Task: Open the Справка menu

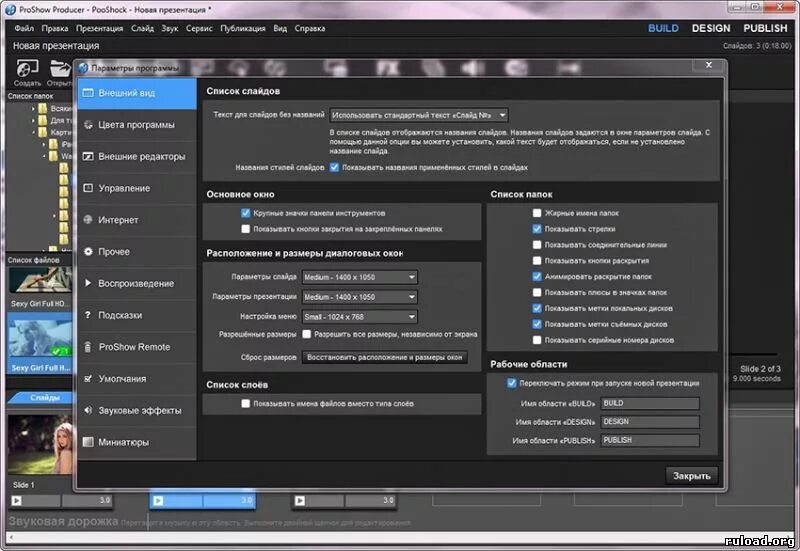Action: [310, 28]
